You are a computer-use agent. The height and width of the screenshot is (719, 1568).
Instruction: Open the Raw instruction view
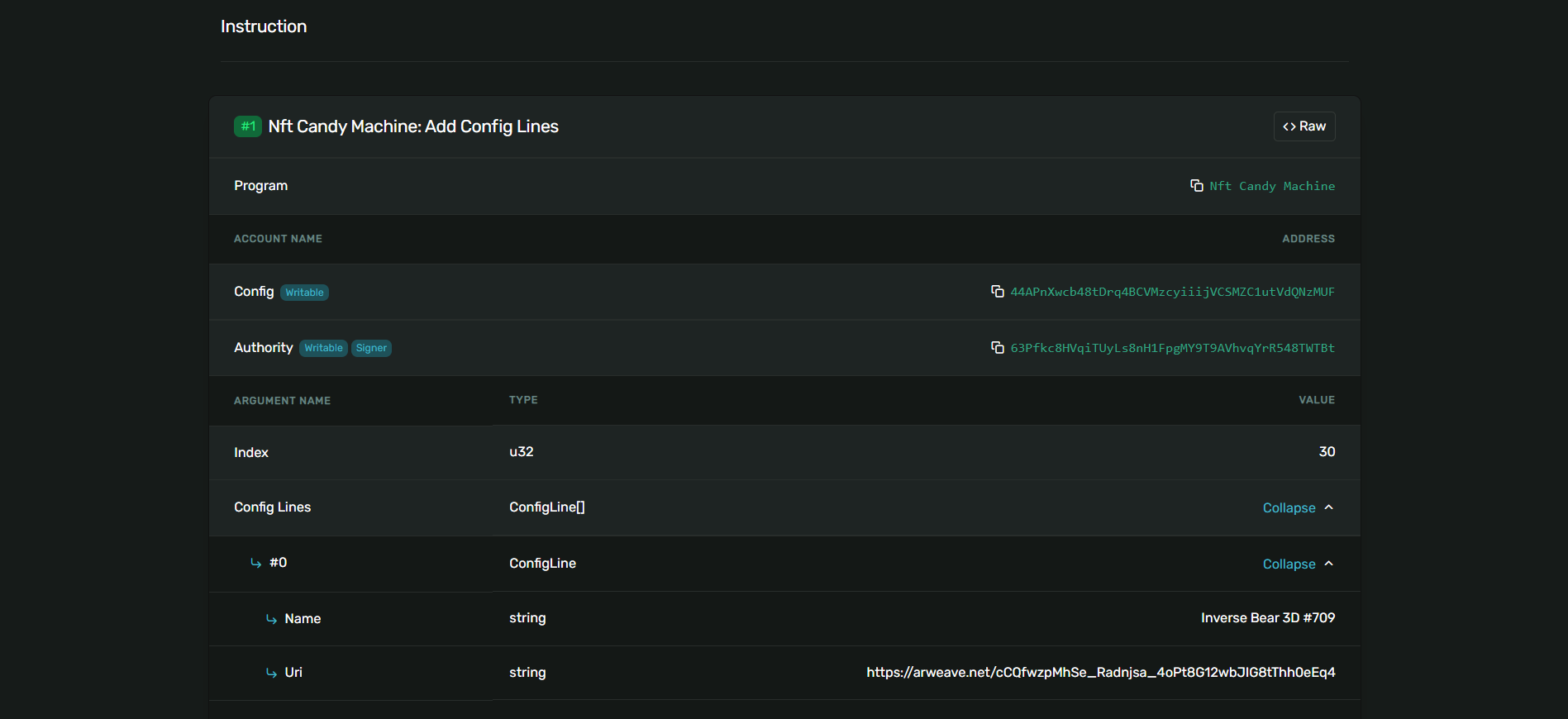(1304, 126)
